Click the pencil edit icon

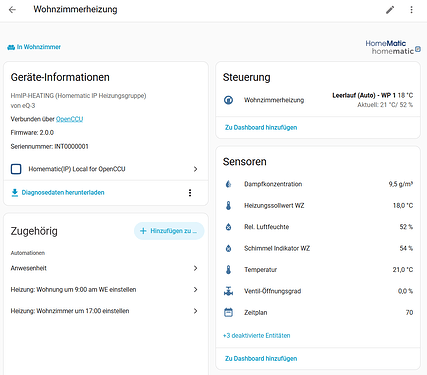pyautogui.click(x=390, y=10)
